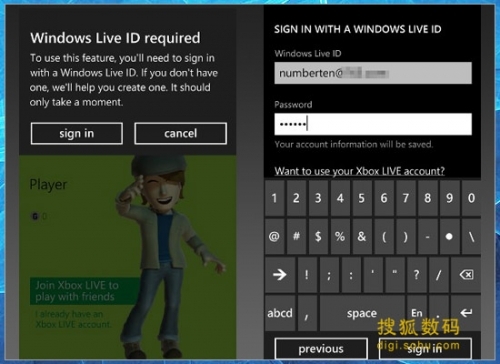Tap the forward slash key
This screenshot has width=500, height=364.
(x=438, y=275)
